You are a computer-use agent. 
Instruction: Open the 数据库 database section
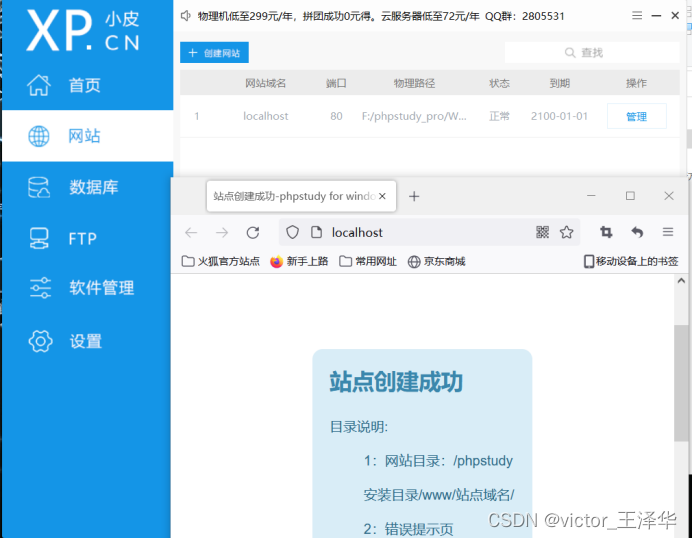(87, 187)
